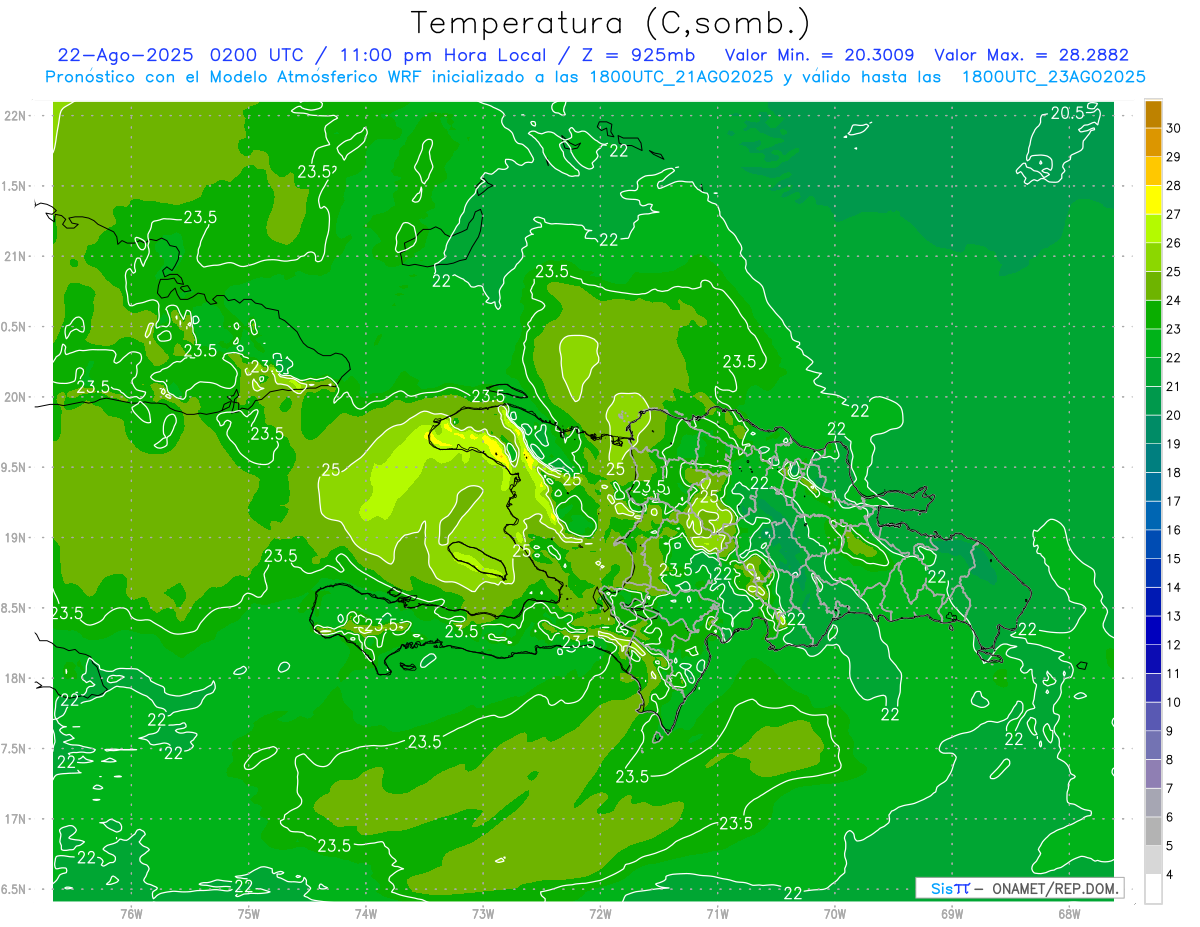Click the '20.5' contour label on the map
Screen dimensions: 1200x927
[x=1067, y=114]
